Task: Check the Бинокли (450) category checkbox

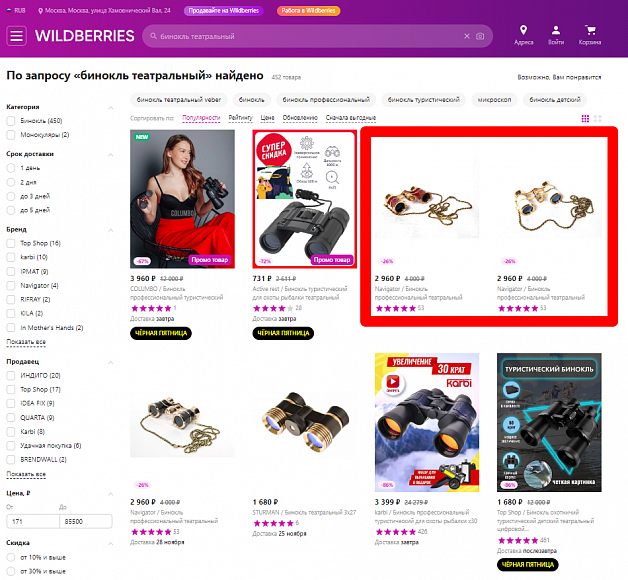Action: point(11,121)
